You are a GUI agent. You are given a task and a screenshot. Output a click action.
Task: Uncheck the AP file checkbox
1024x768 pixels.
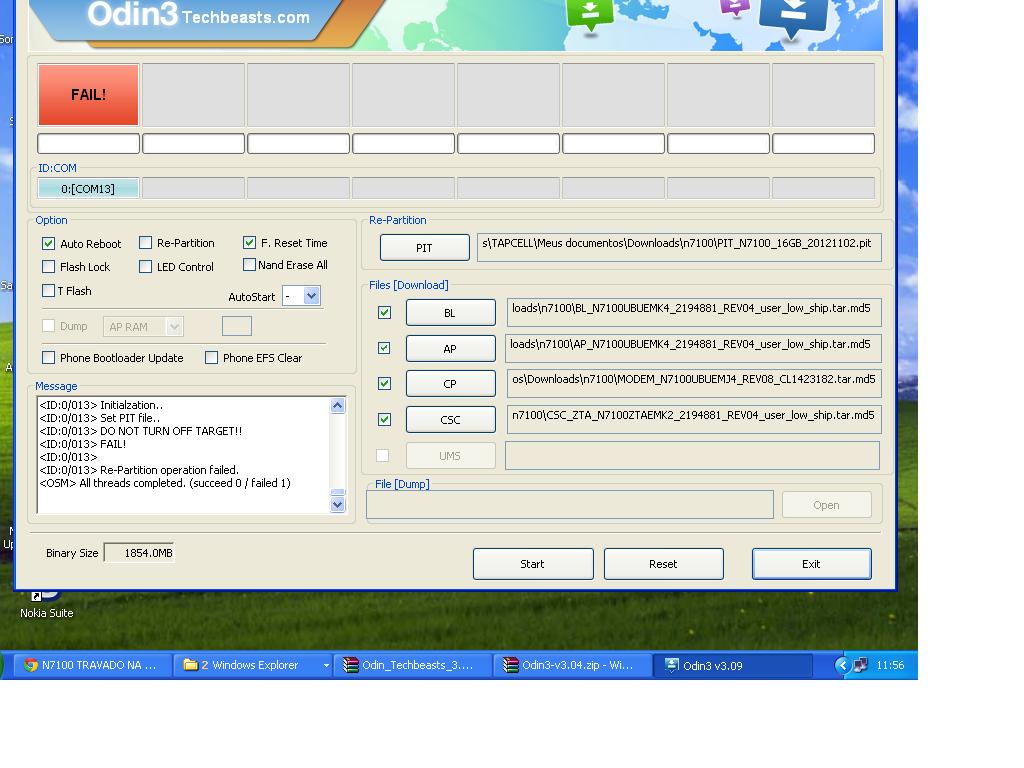385,348
